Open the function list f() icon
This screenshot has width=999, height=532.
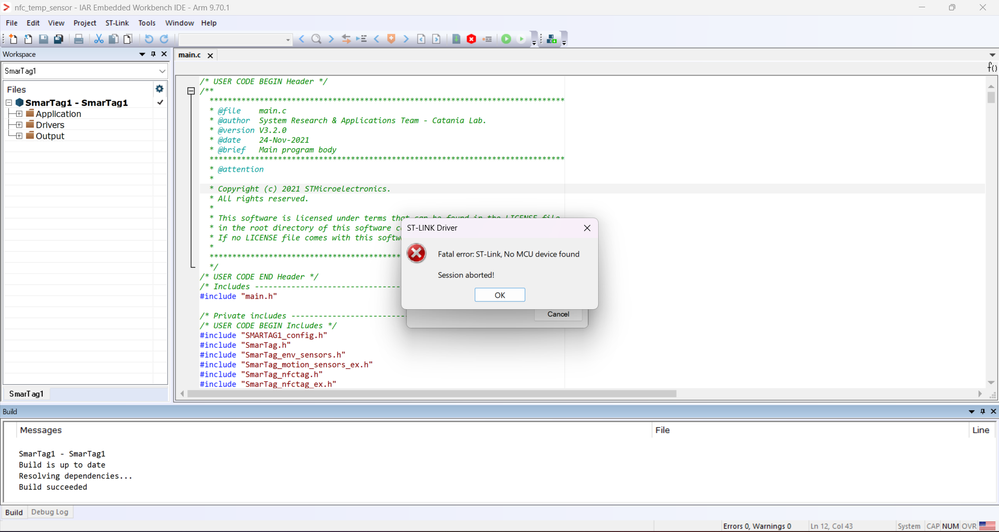tap(992, 67)
